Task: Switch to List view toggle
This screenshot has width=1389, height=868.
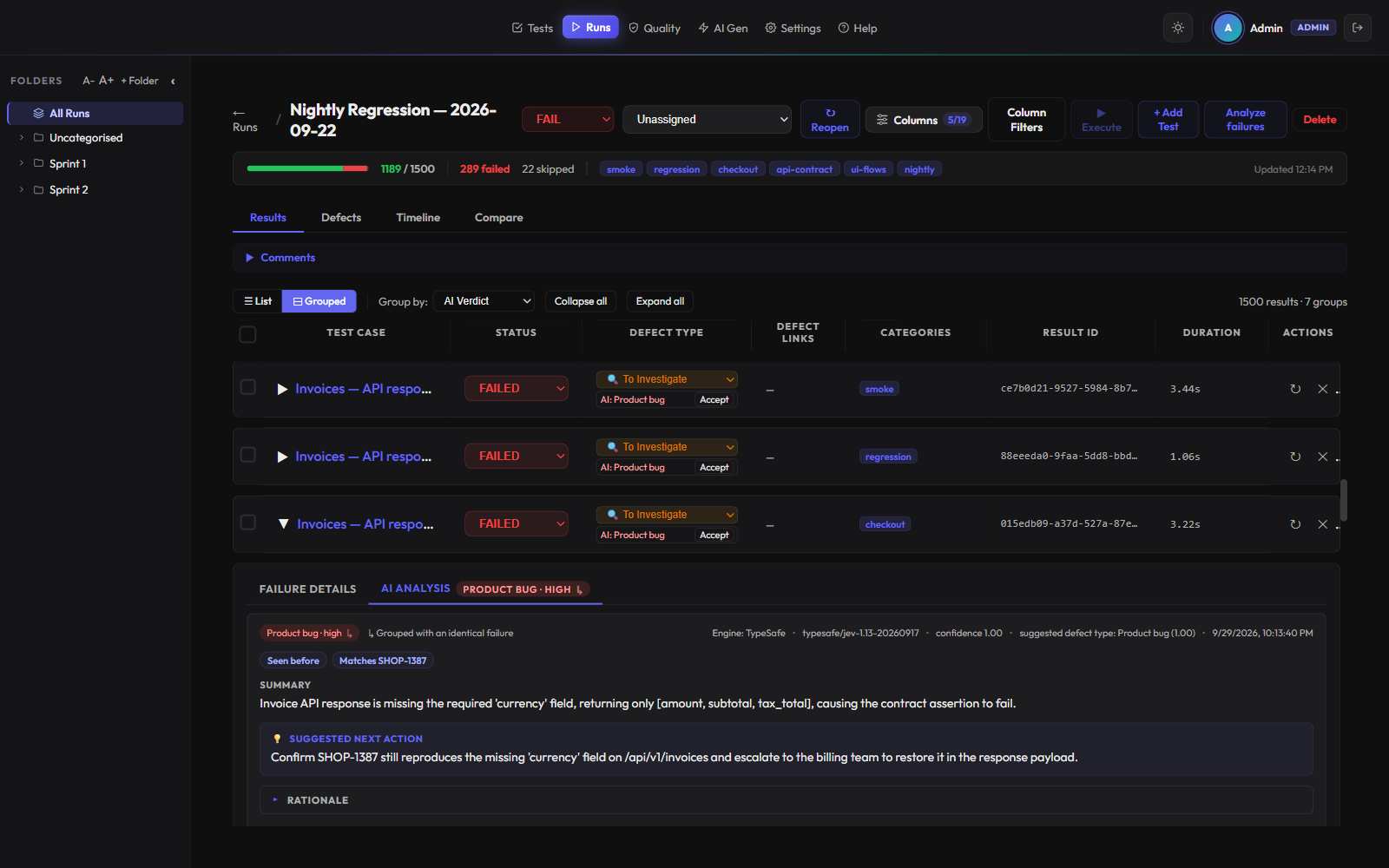Action: point(258,301)
